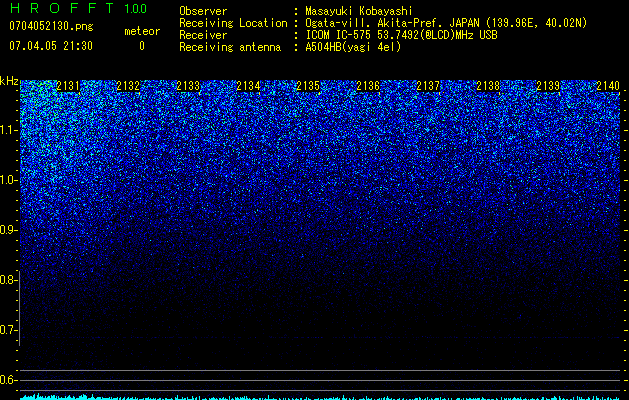The width and height of the screenshot is (629, 400).
Task: Click the 2136 time marker
Action: point(368,86)
